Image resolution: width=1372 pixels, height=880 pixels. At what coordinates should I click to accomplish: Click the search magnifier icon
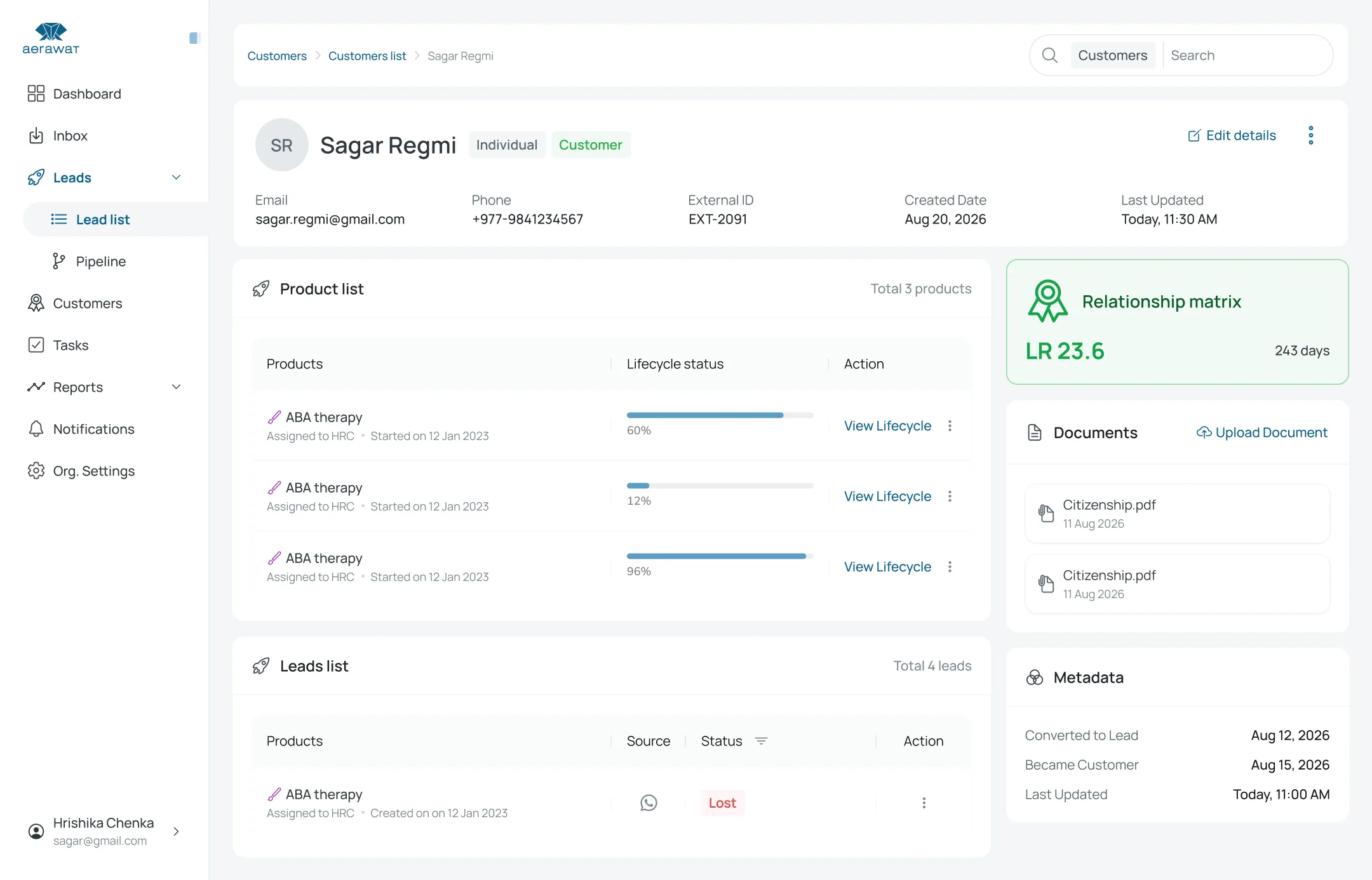(1050, 55)
